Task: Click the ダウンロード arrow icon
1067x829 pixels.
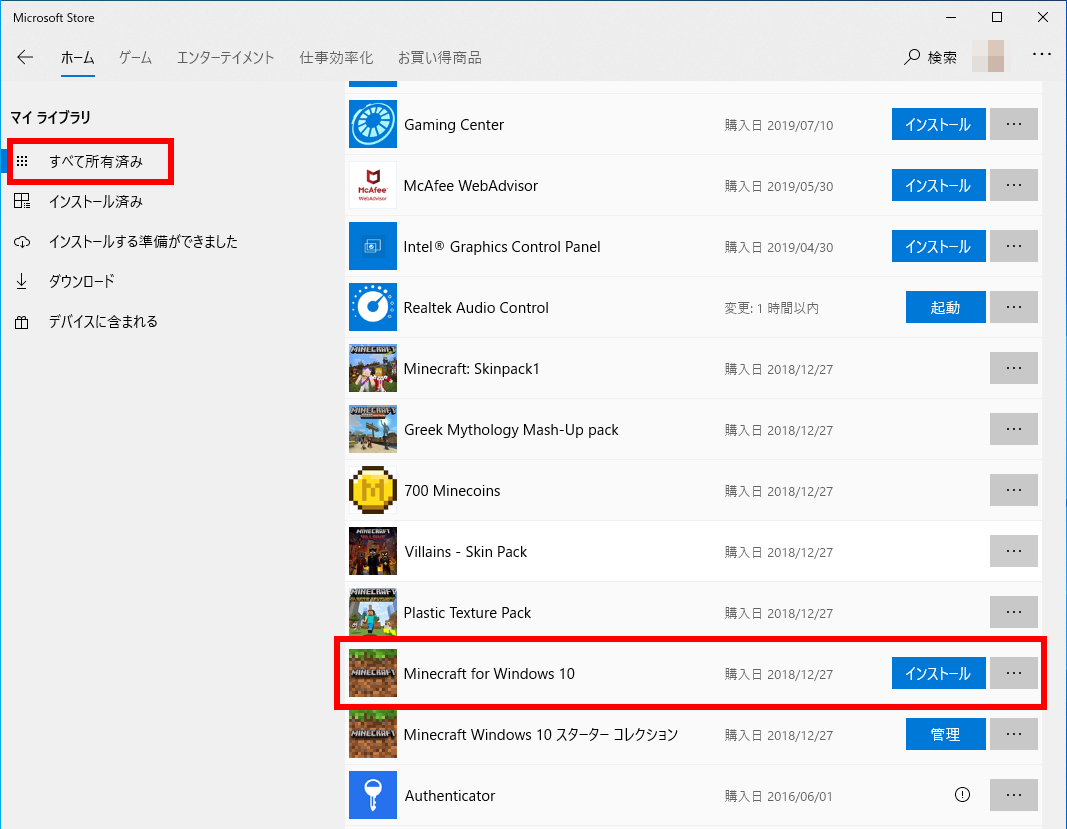Action: (x=22, y=281)
